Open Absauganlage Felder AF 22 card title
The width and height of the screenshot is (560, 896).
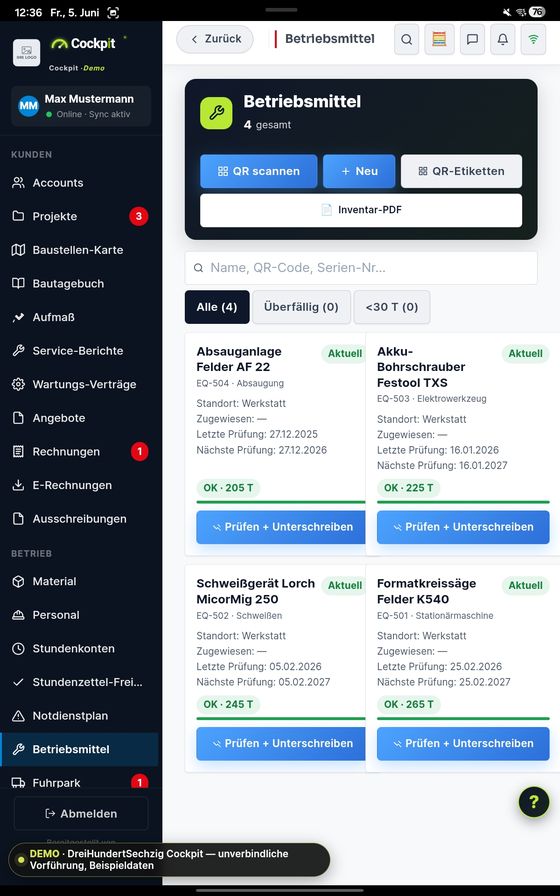pos(239,359)
